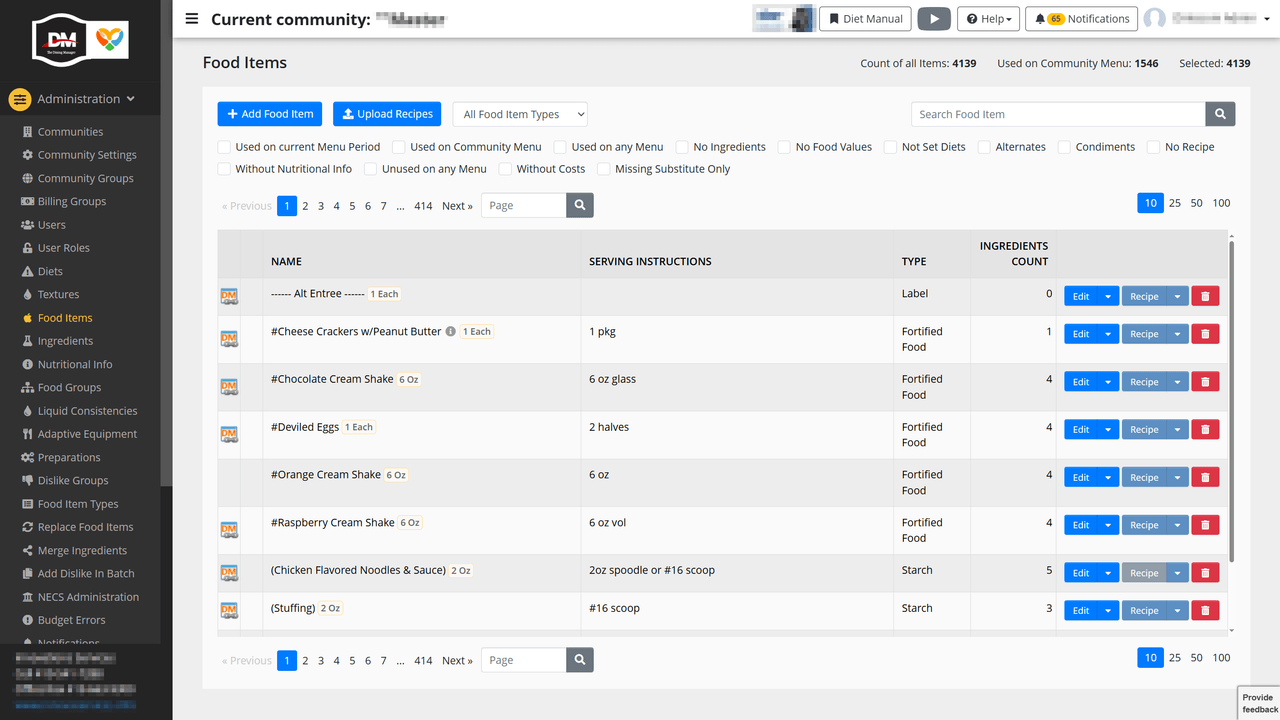Open Recipe dropdown arrow for #Cheese Crackers
The width and height of the screenshot is (1280, 720).
[x=1178, y=334]
